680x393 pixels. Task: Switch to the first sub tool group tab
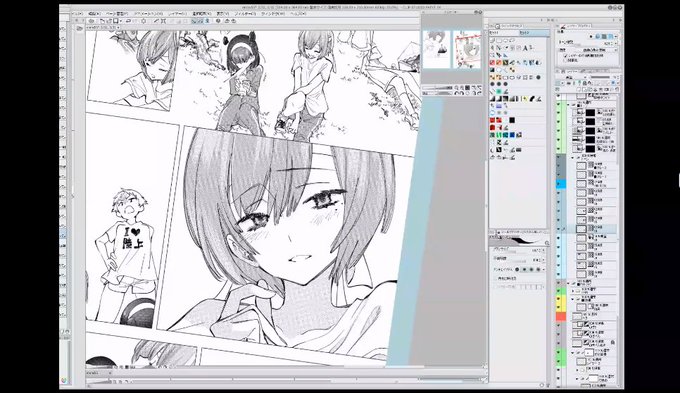point(503,33)
